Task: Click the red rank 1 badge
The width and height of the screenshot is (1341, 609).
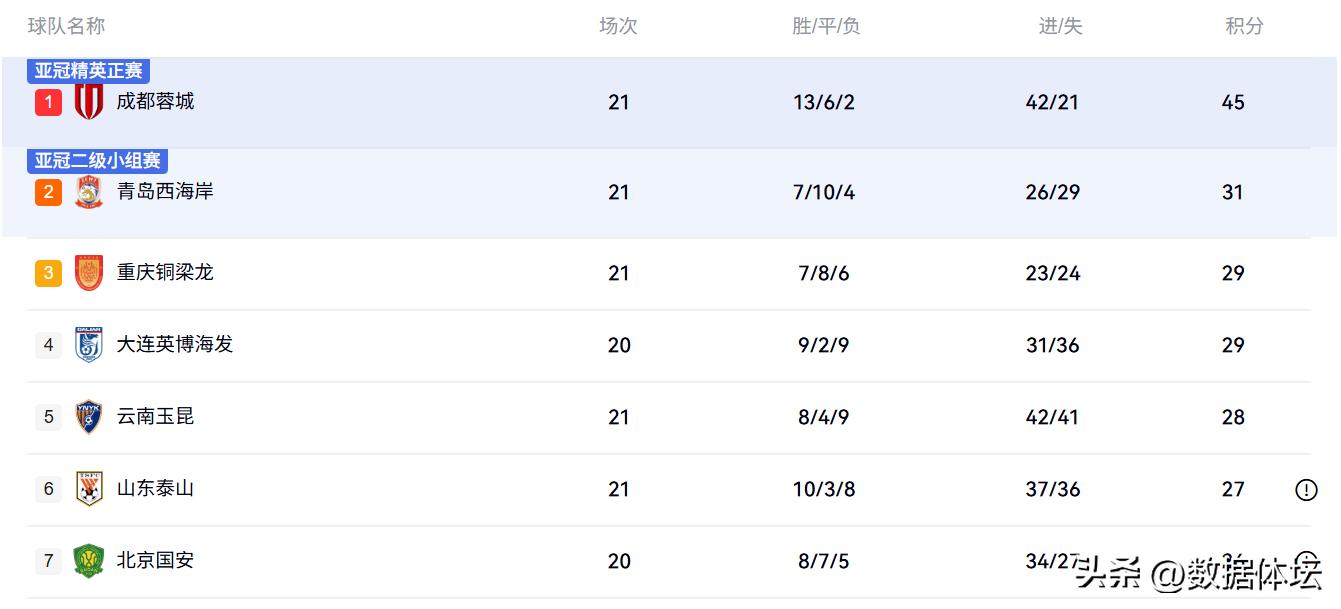Action: [48, 102]
